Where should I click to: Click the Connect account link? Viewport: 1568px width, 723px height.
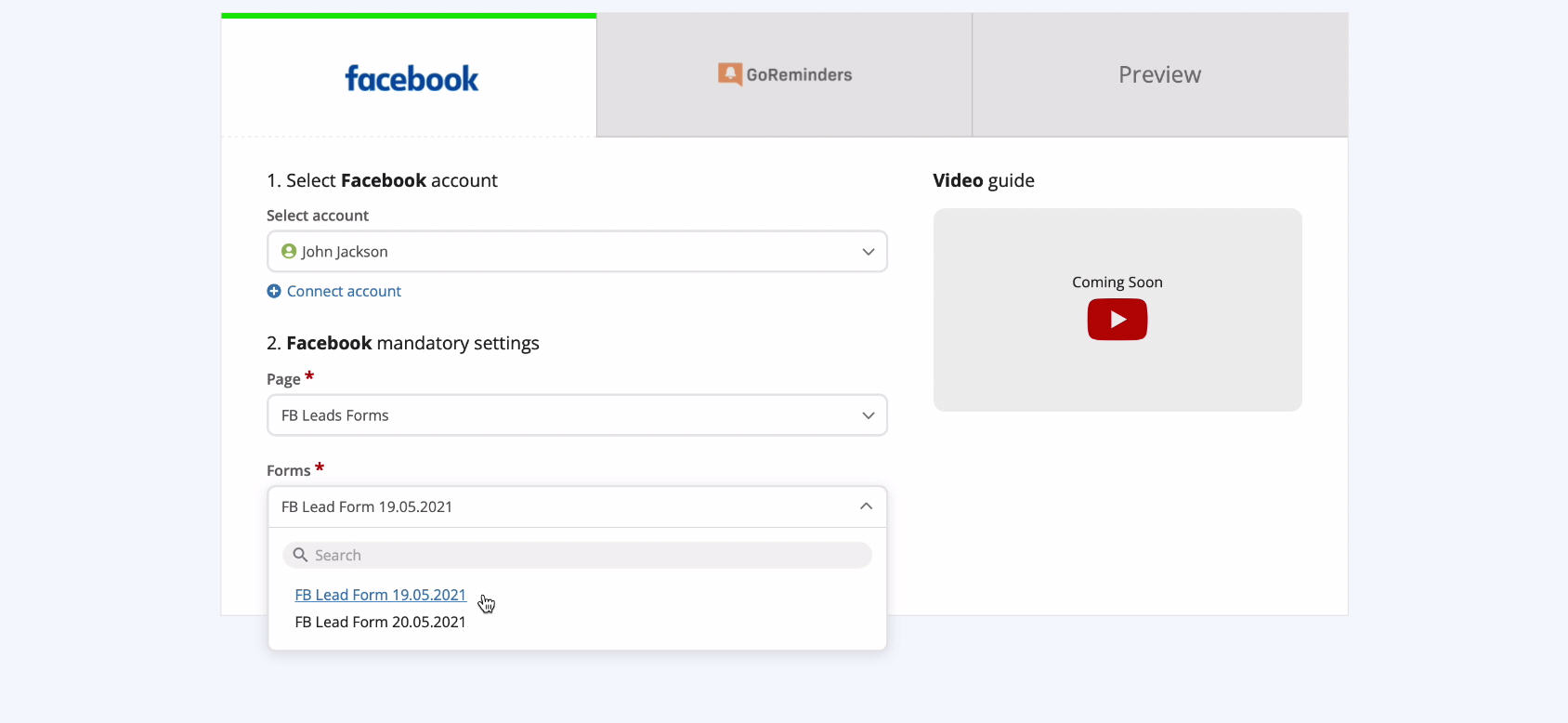[344, 291]
